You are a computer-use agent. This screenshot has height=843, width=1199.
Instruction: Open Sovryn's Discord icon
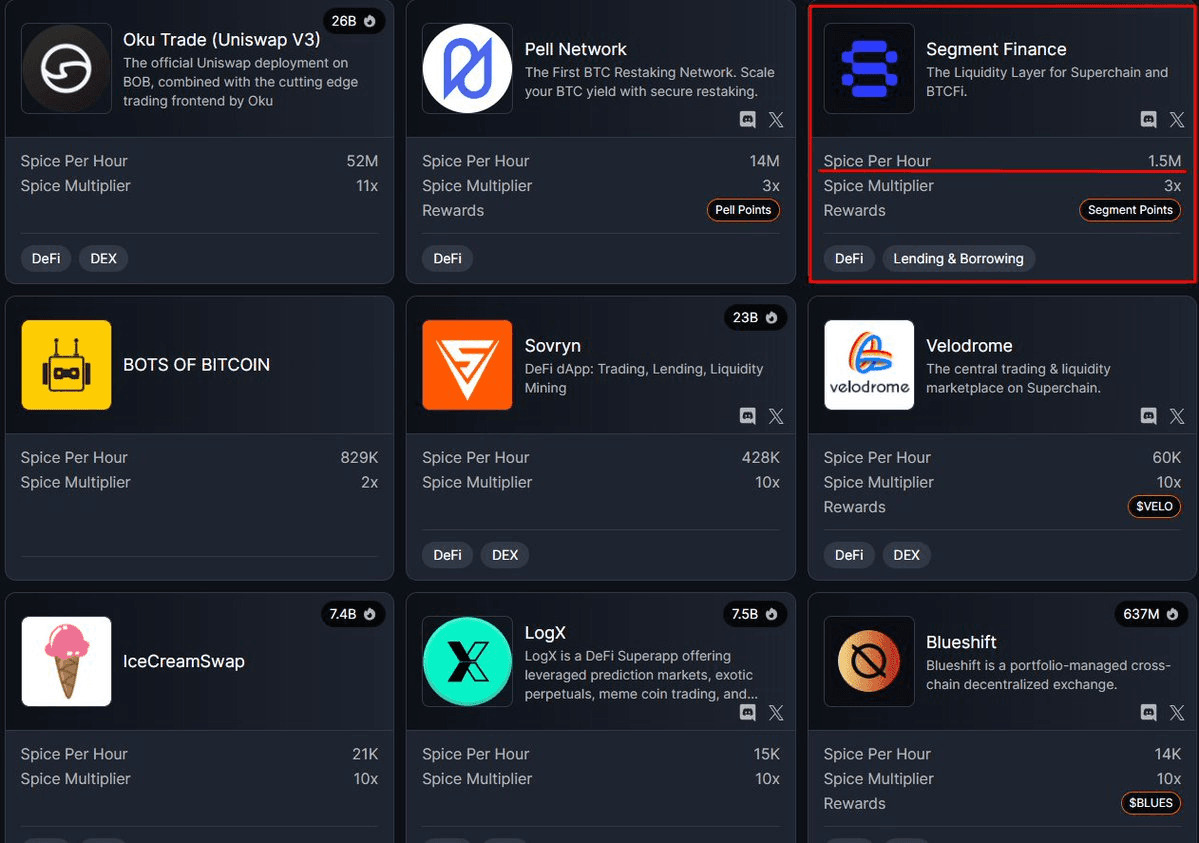pyautogui.click(x=747, y=416)
